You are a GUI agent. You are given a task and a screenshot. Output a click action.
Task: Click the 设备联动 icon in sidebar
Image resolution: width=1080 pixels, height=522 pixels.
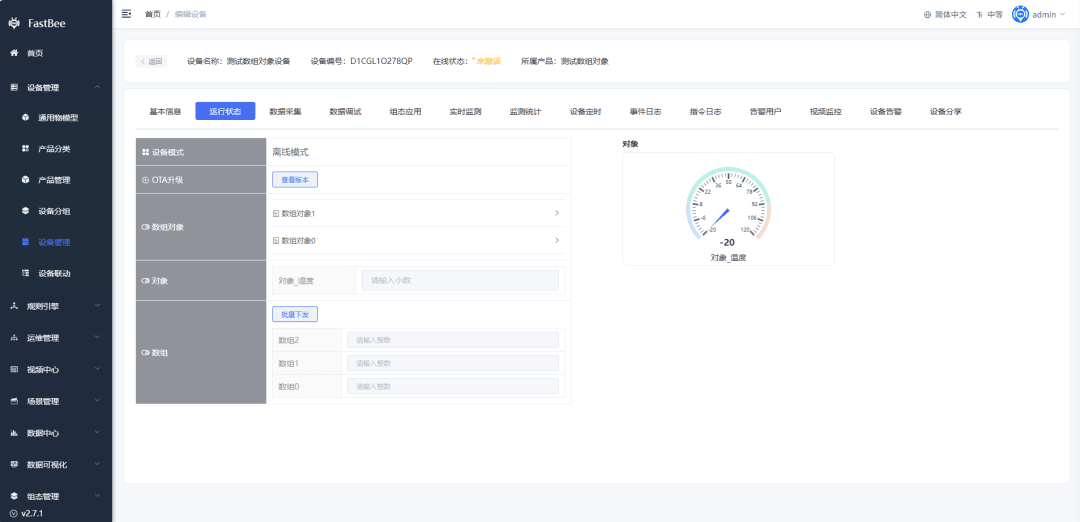tap(25, 273)
